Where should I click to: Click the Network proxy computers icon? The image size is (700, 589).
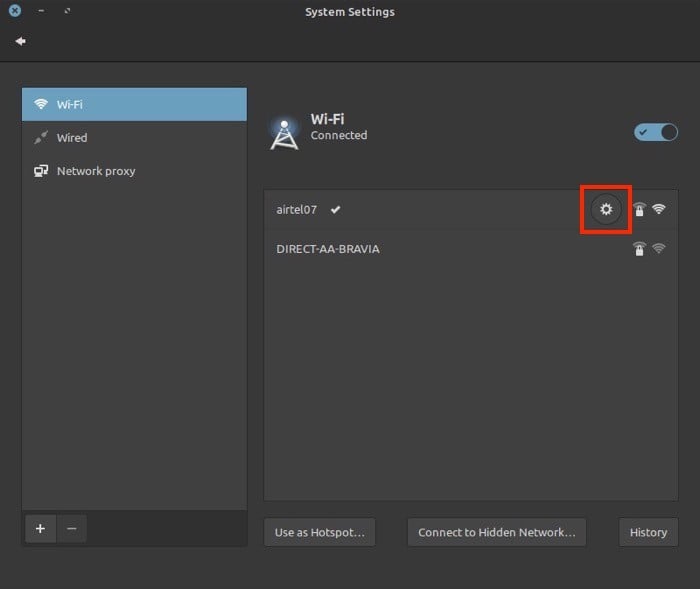pos(41,171)
